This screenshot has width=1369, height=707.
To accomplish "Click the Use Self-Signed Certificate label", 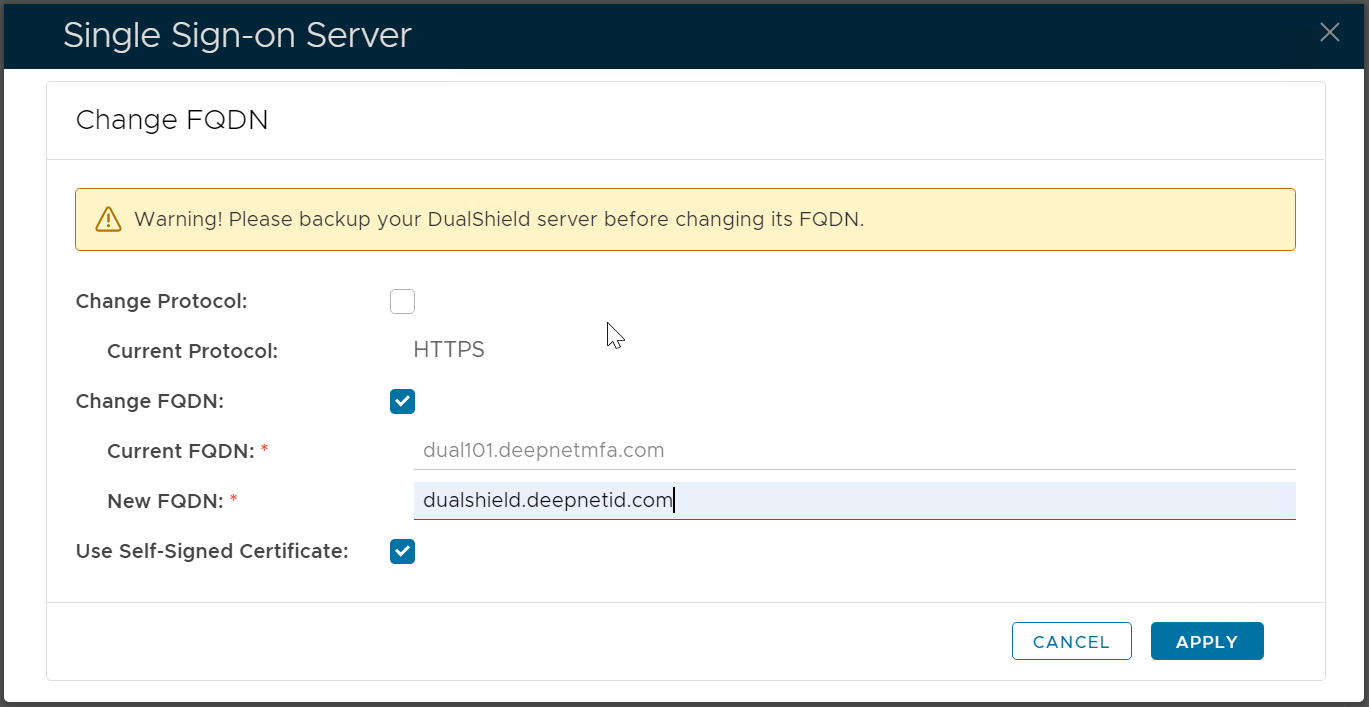I will click(212, 551).
